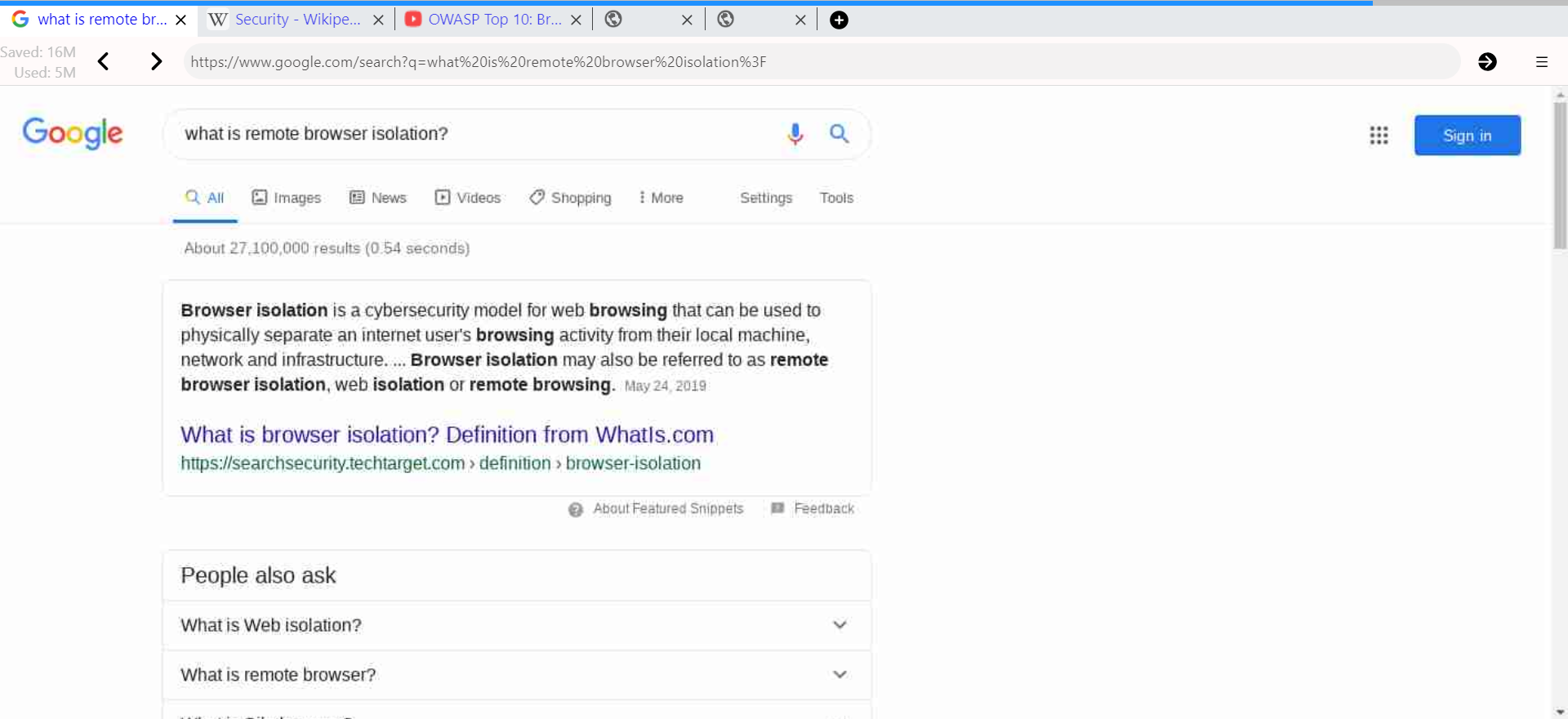Open the News search filter
Image resolution: width=1568 pixels, height=719 pixels.
(x=378, y=198)
